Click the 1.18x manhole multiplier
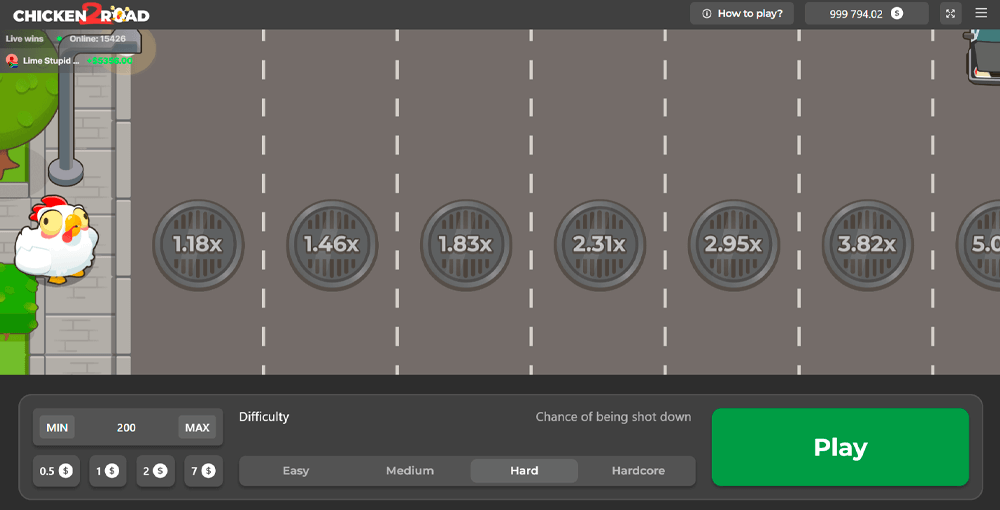The height and width of the screenshot is (510, 1000). (198, 245)
